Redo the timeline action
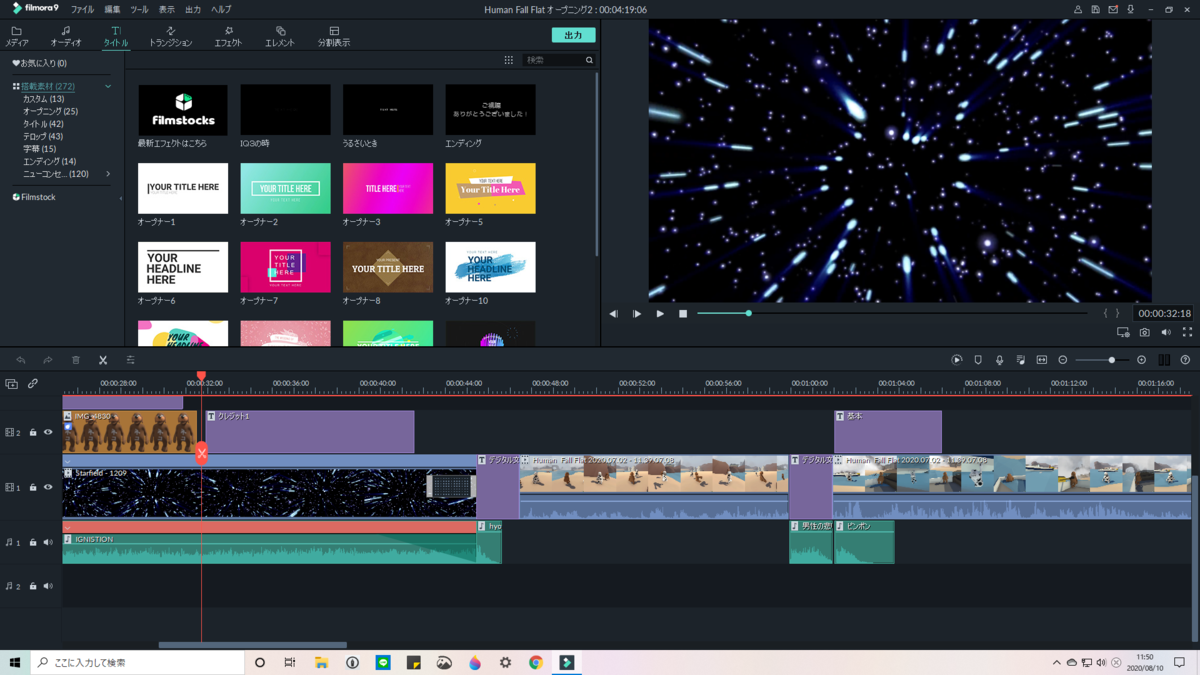Image resolution: width=1200 pixels, height=675 pixels. [47, 360]
